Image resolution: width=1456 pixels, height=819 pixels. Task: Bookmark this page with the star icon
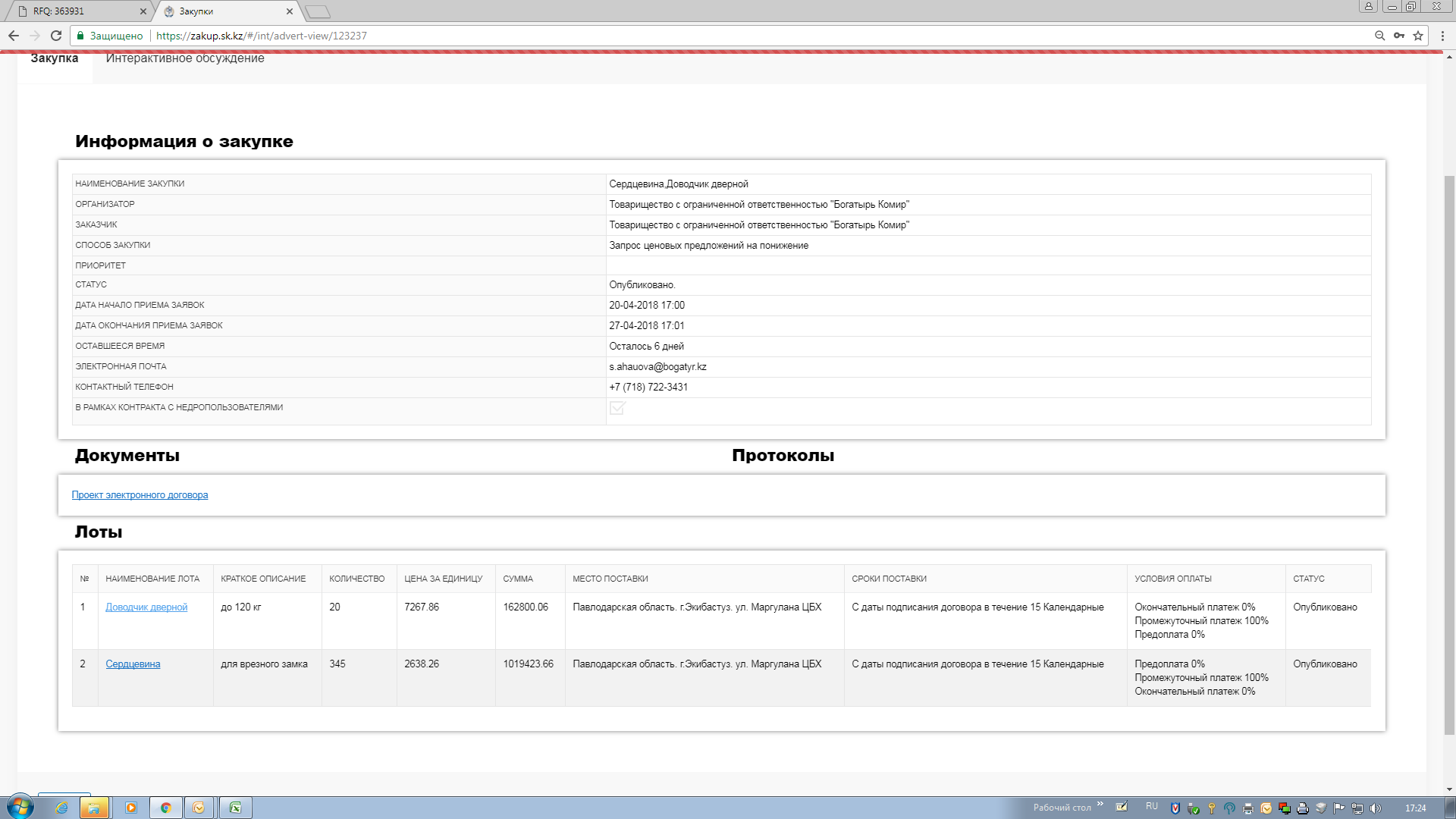1418,36
